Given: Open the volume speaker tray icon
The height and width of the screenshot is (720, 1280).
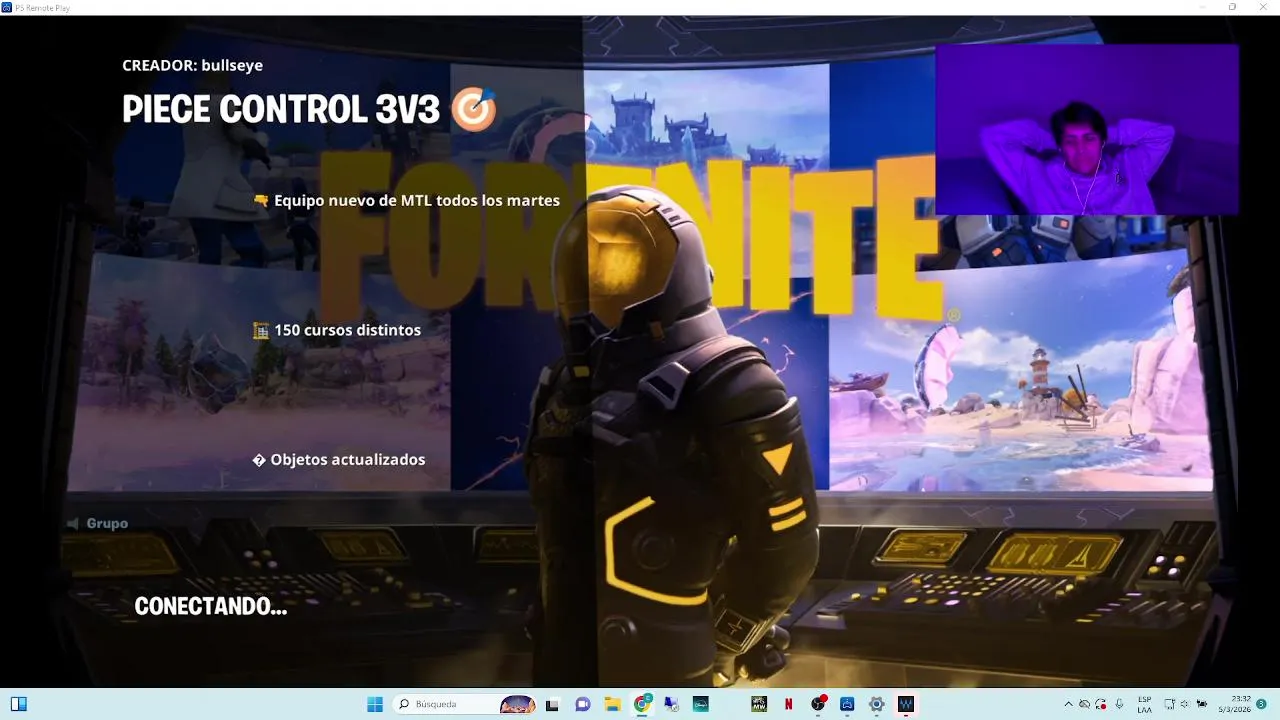Looking at the screenshot, I should click(1185, 704).
